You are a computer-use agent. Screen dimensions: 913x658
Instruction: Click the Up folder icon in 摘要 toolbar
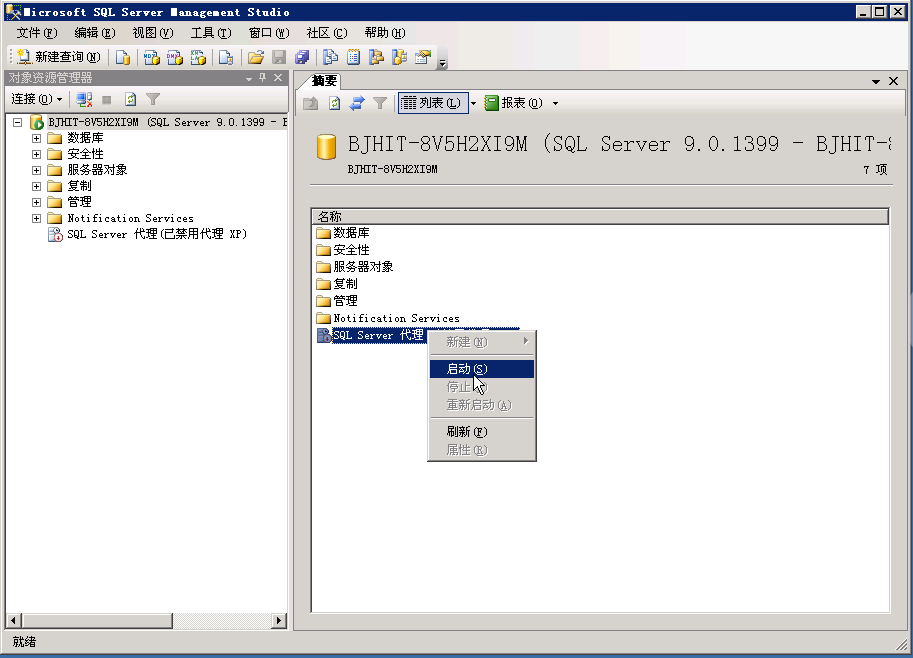(x=310, y=103)
